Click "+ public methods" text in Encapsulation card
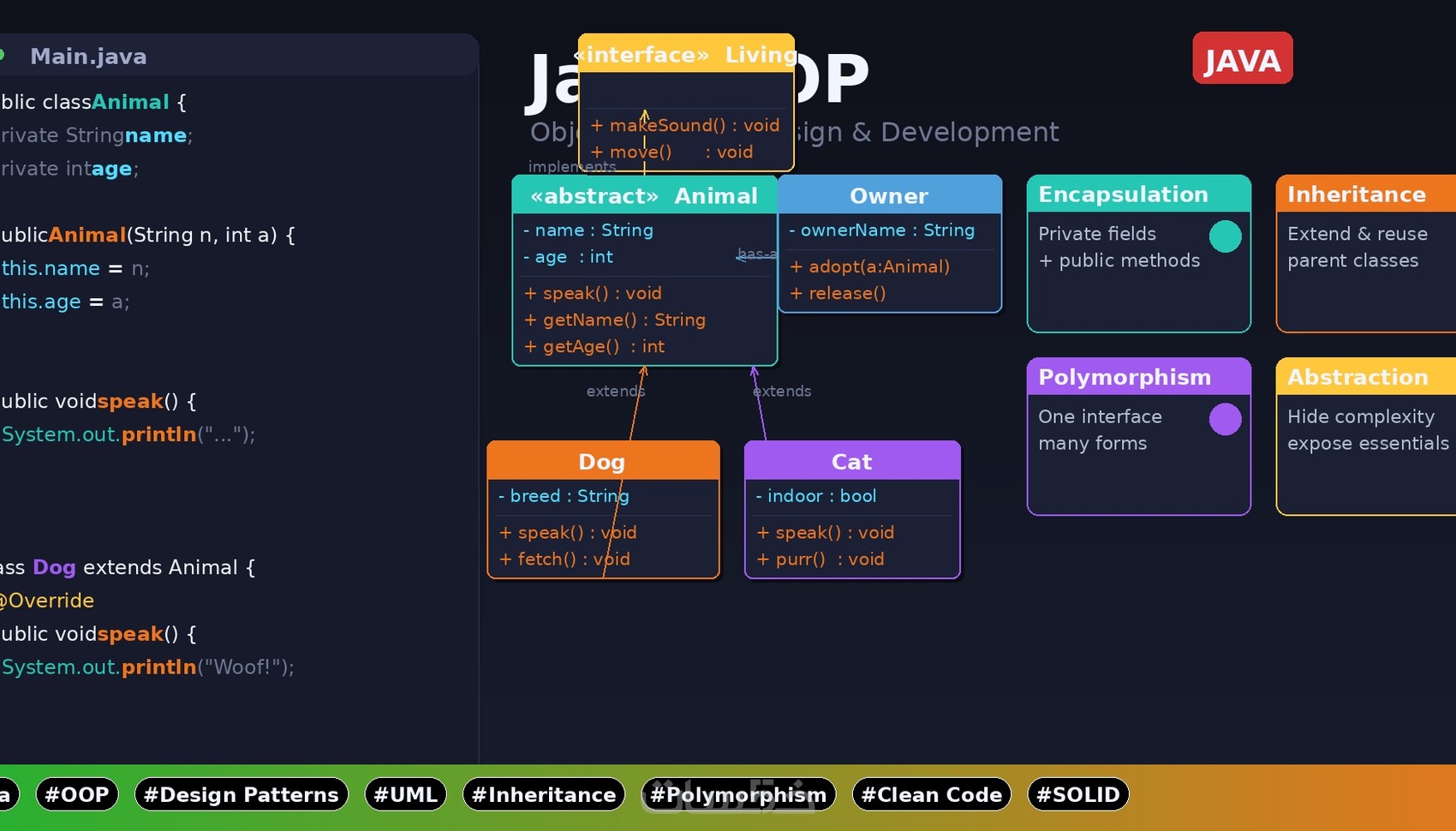 pyautogui.click(x=1119, y=260)
